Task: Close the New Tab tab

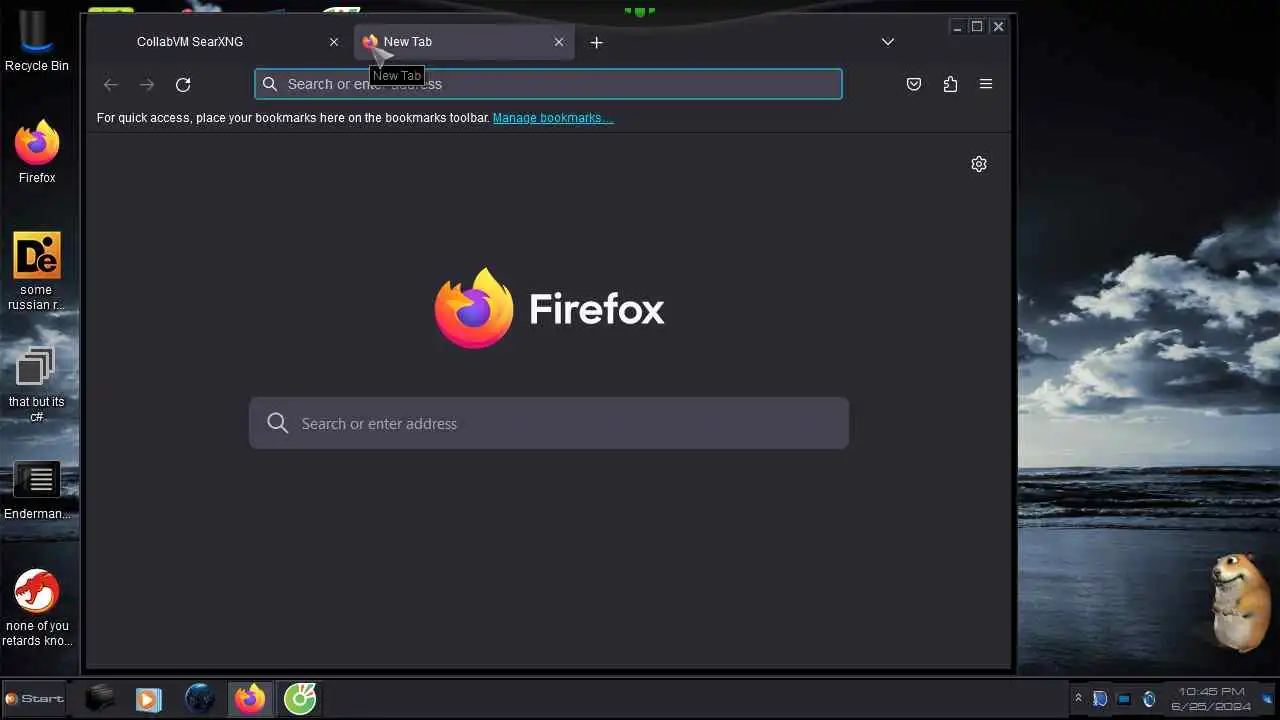Action: coord(559,42)
